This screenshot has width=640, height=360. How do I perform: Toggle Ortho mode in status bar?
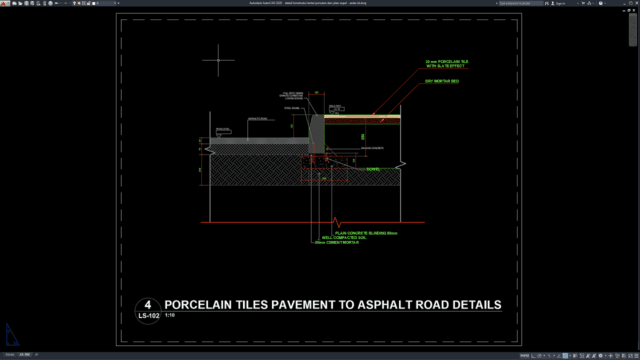pyautogui.click(x=533, y=356)
